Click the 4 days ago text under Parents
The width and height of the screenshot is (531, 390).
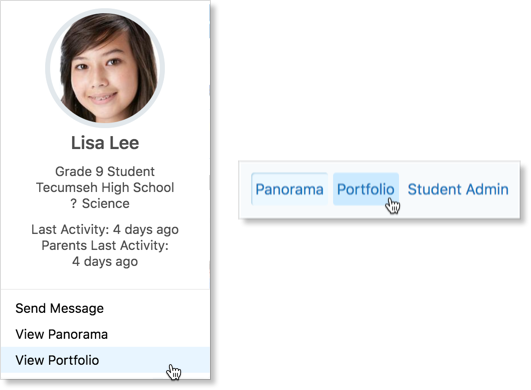pyautogui.click(x=105, y=262)
